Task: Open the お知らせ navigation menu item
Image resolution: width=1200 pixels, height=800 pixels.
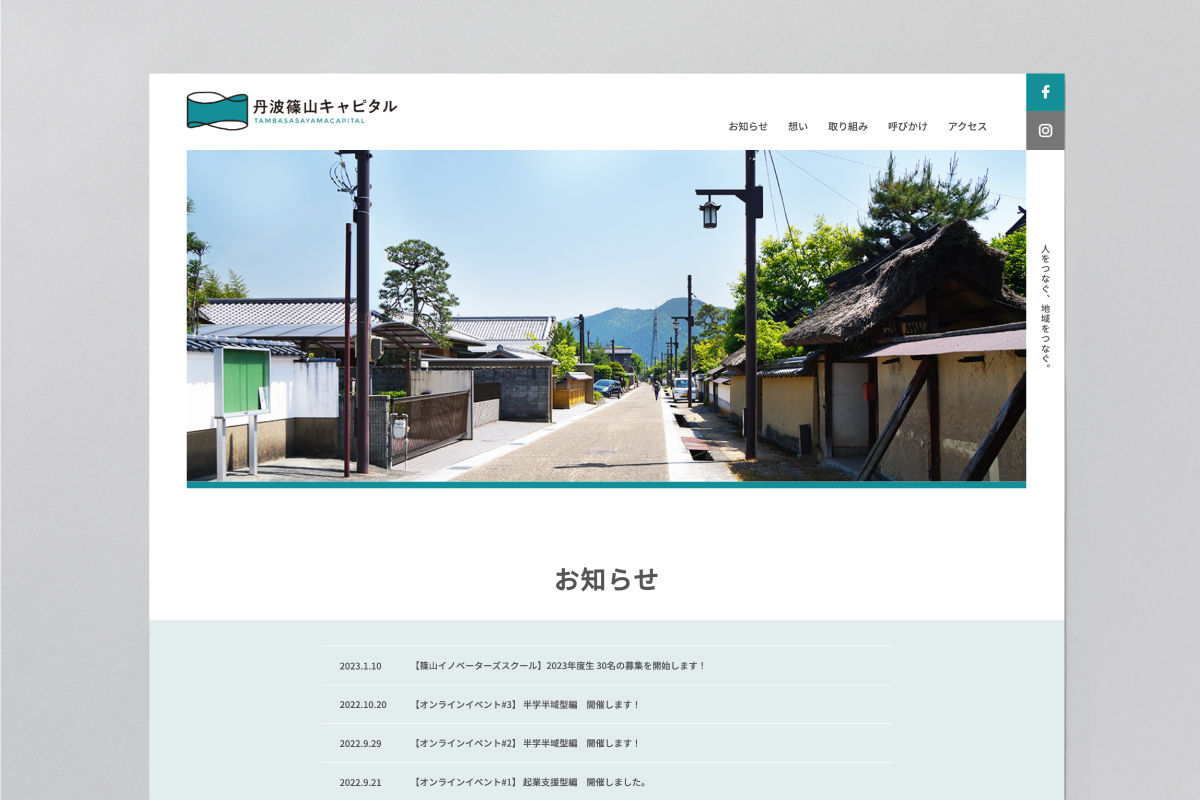Action: (749, 126)
